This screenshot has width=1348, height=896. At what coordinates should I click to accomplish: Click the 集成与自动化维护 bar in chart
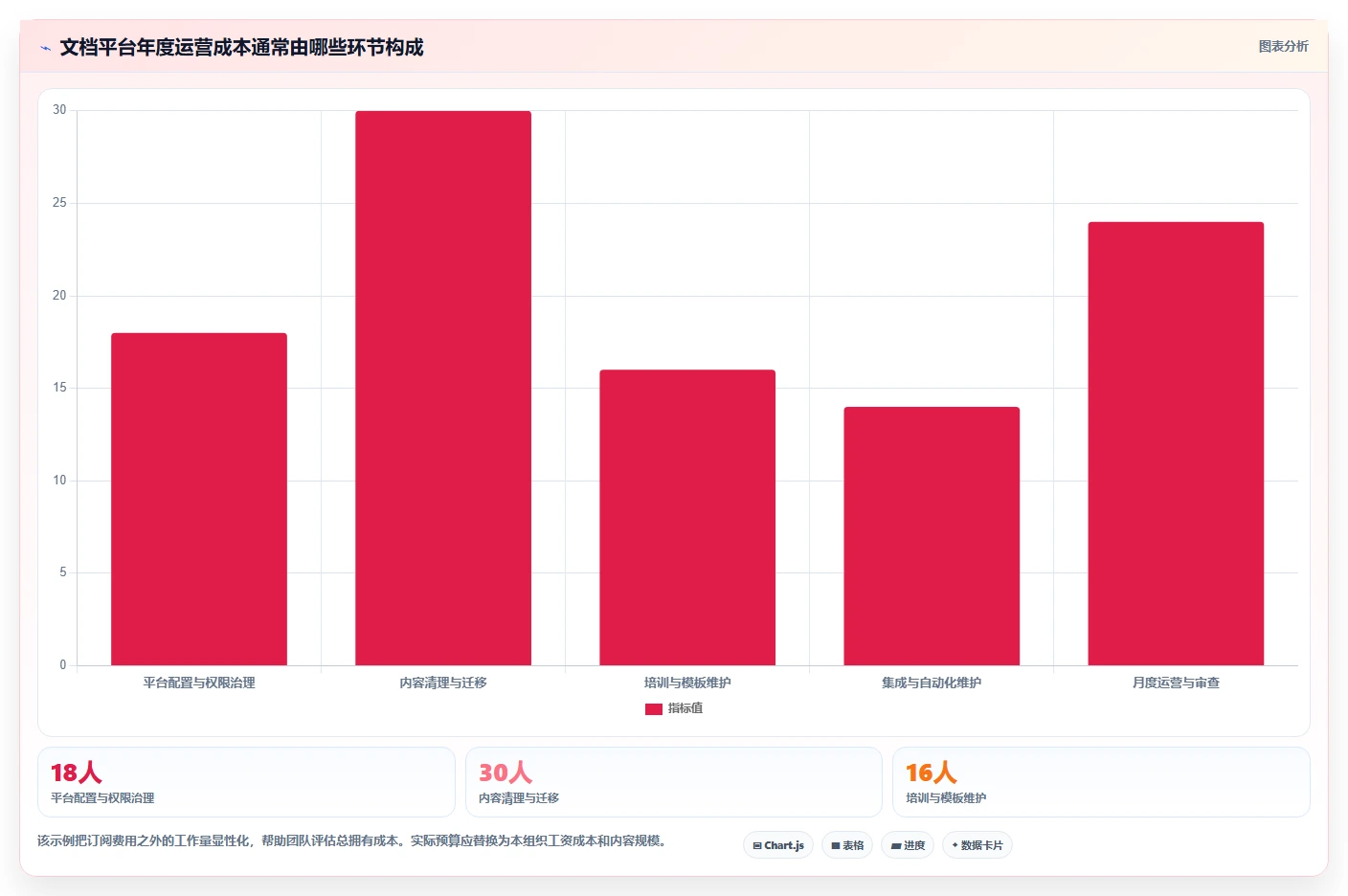932,536
